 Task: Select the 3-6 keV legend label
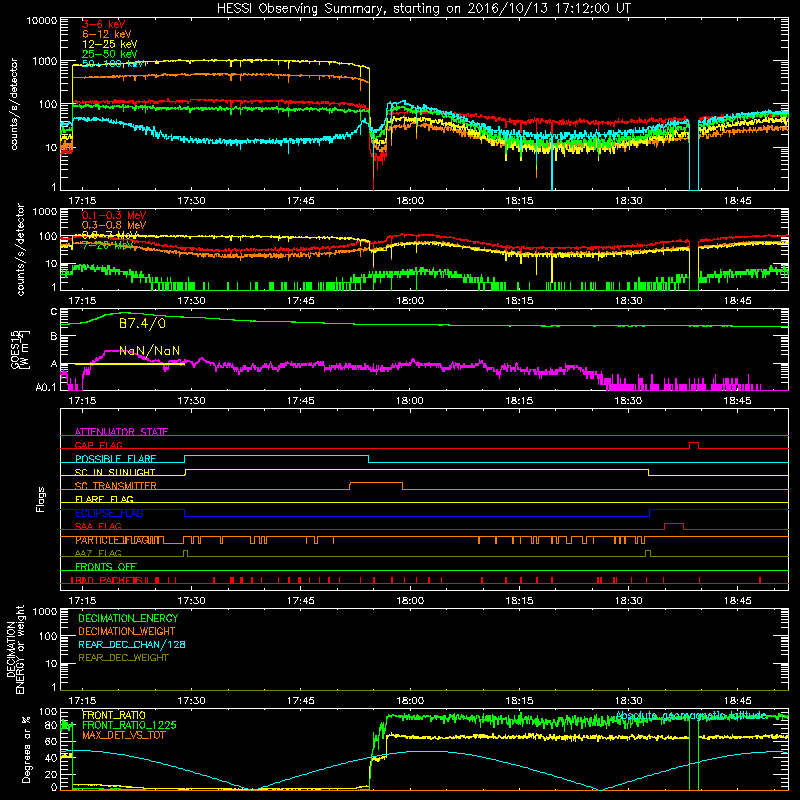[x=103, y=24]
